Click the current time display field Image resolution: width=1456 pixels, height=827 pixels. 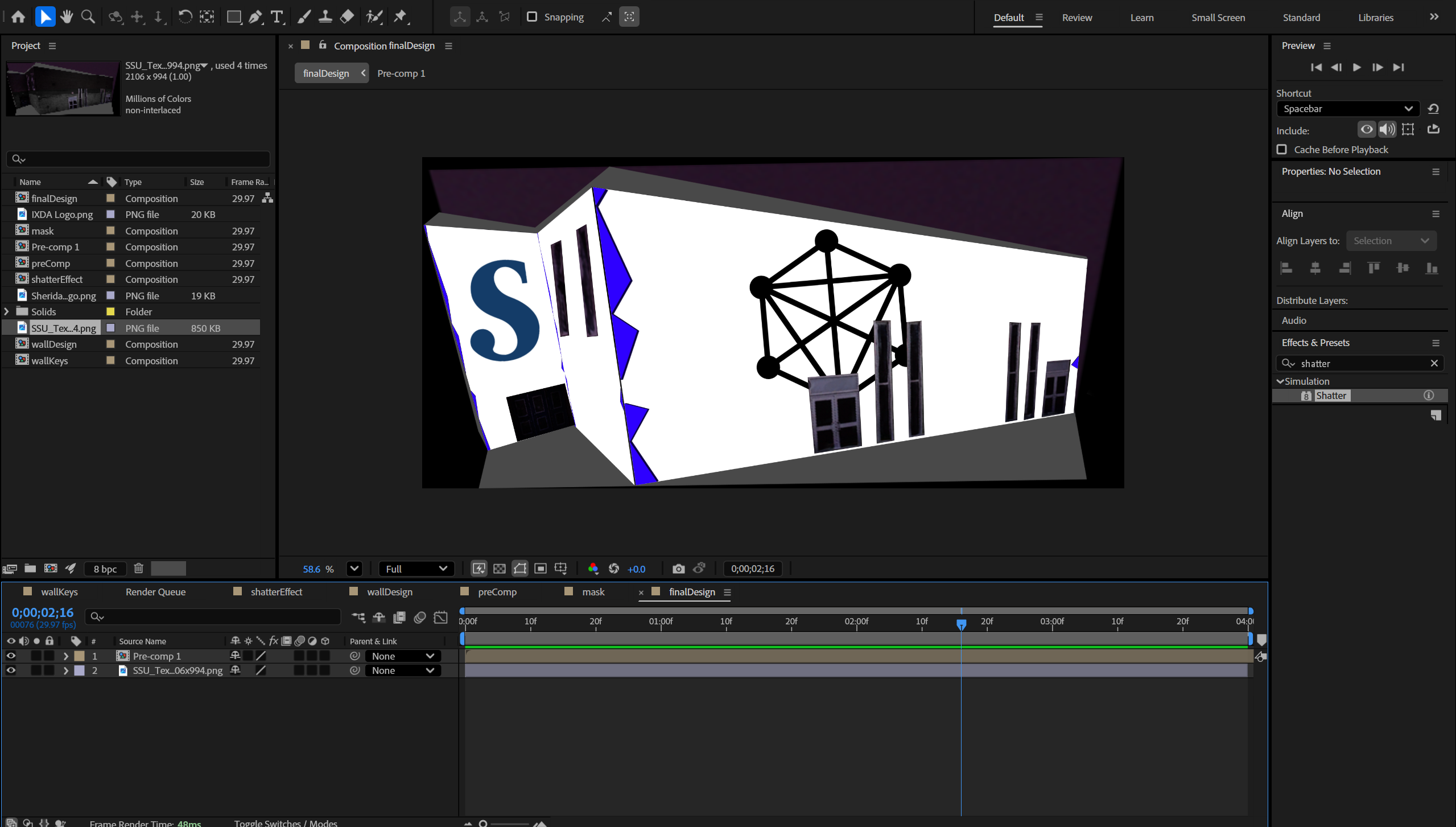click(42, 612)
